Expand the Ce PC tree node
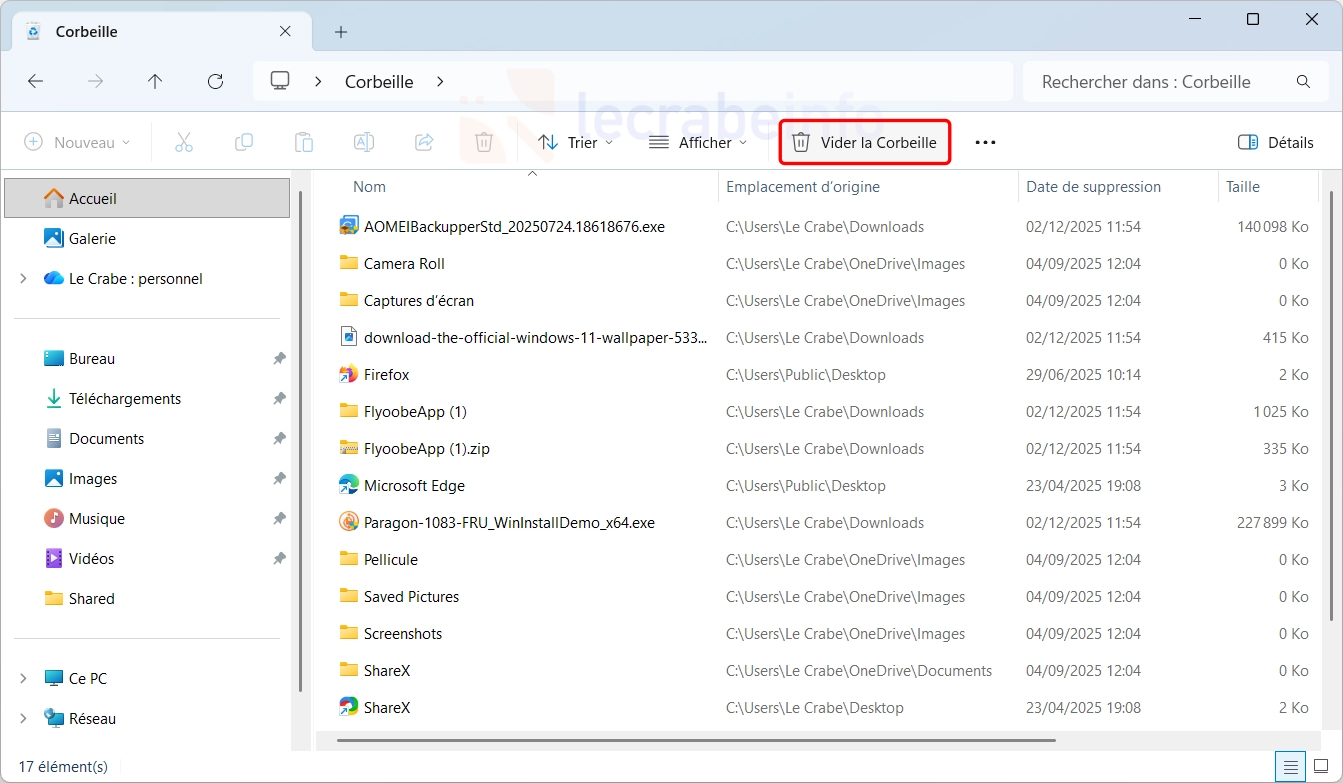 [x=23, y=679]
